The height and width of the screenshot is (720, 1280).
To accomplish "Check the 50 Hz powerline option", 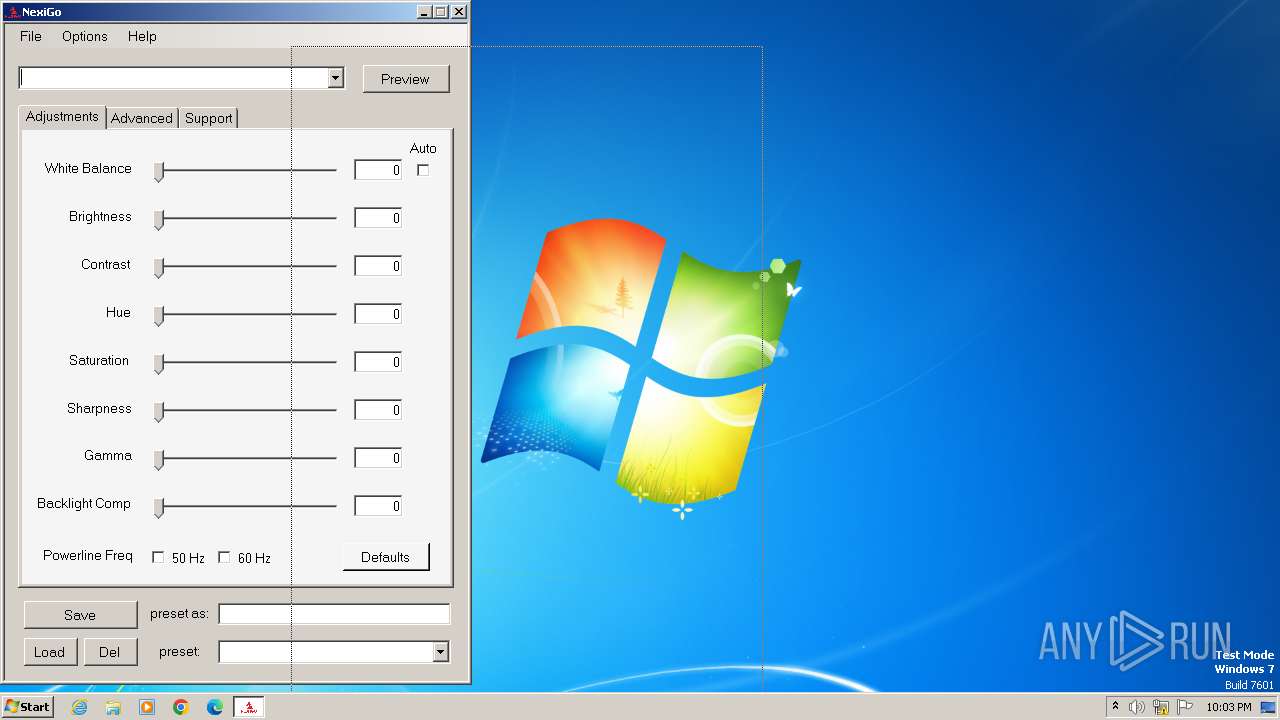I will (x=158, y=557).
